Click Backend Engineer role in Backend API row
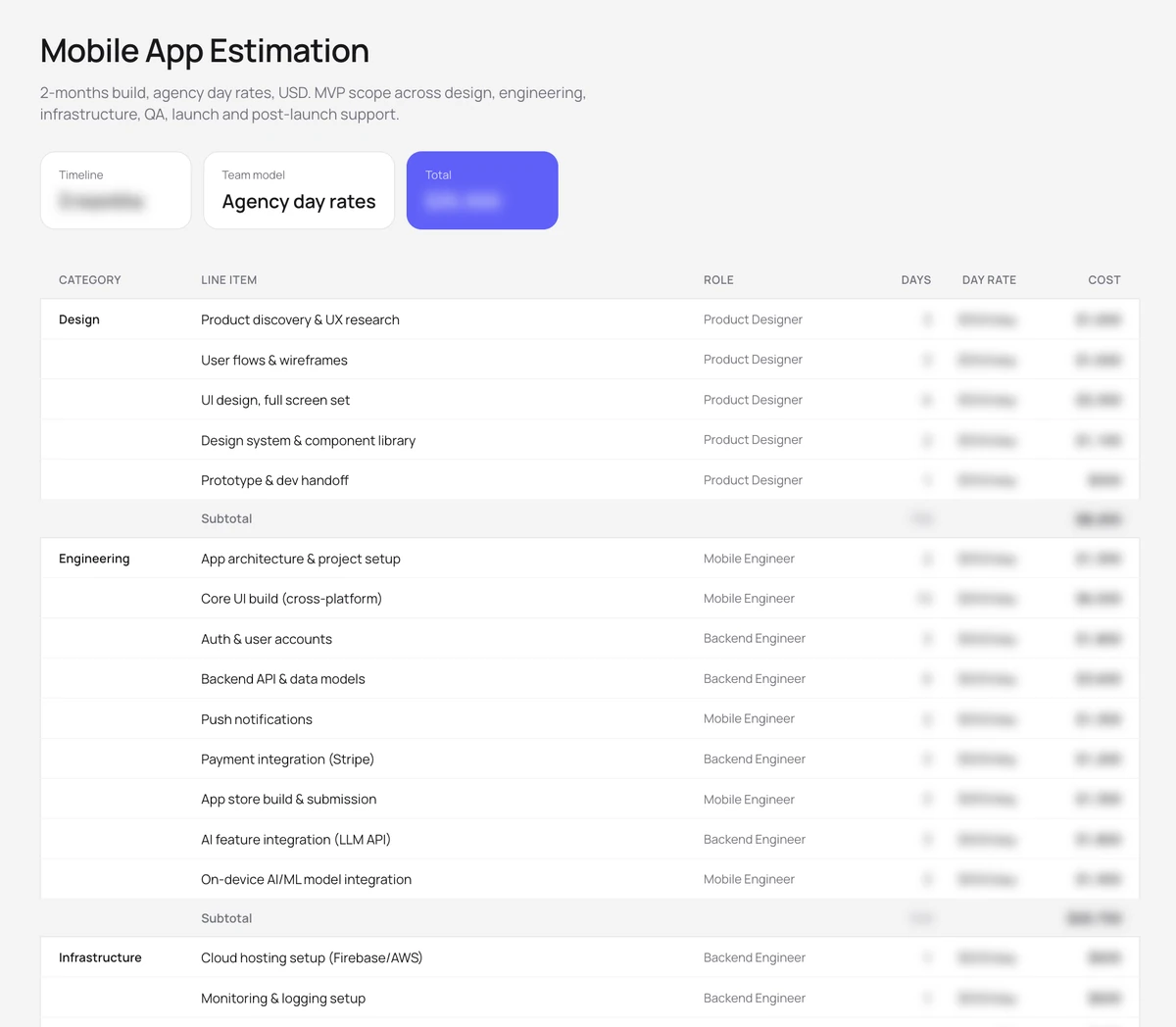 [x=755, y=679]
